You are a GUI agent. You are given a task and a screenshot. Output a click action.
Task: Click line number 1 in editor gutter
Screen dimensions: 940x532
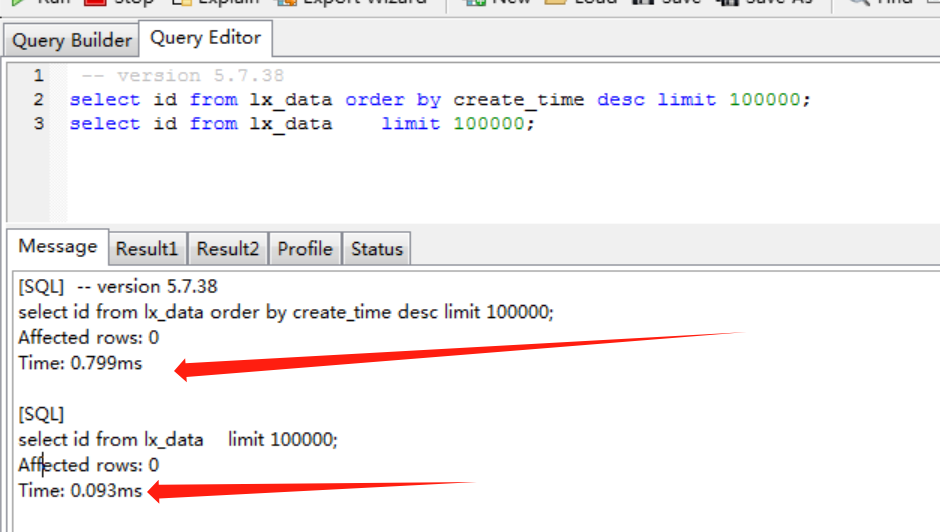click(x=38, y=76)
